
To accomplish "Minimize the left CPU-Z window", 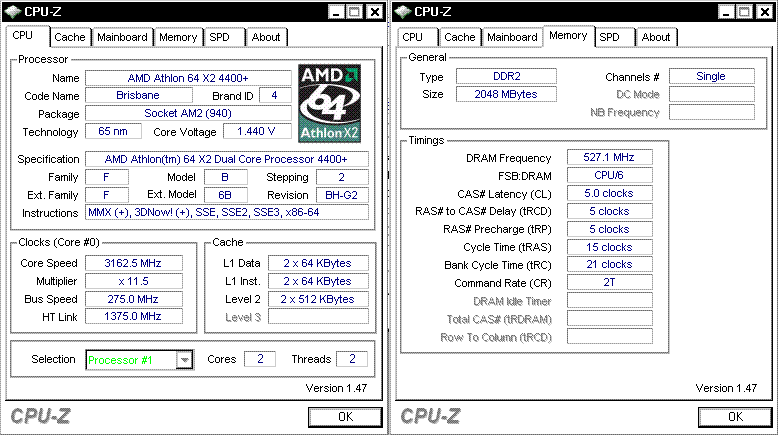I will pos(336,12).
